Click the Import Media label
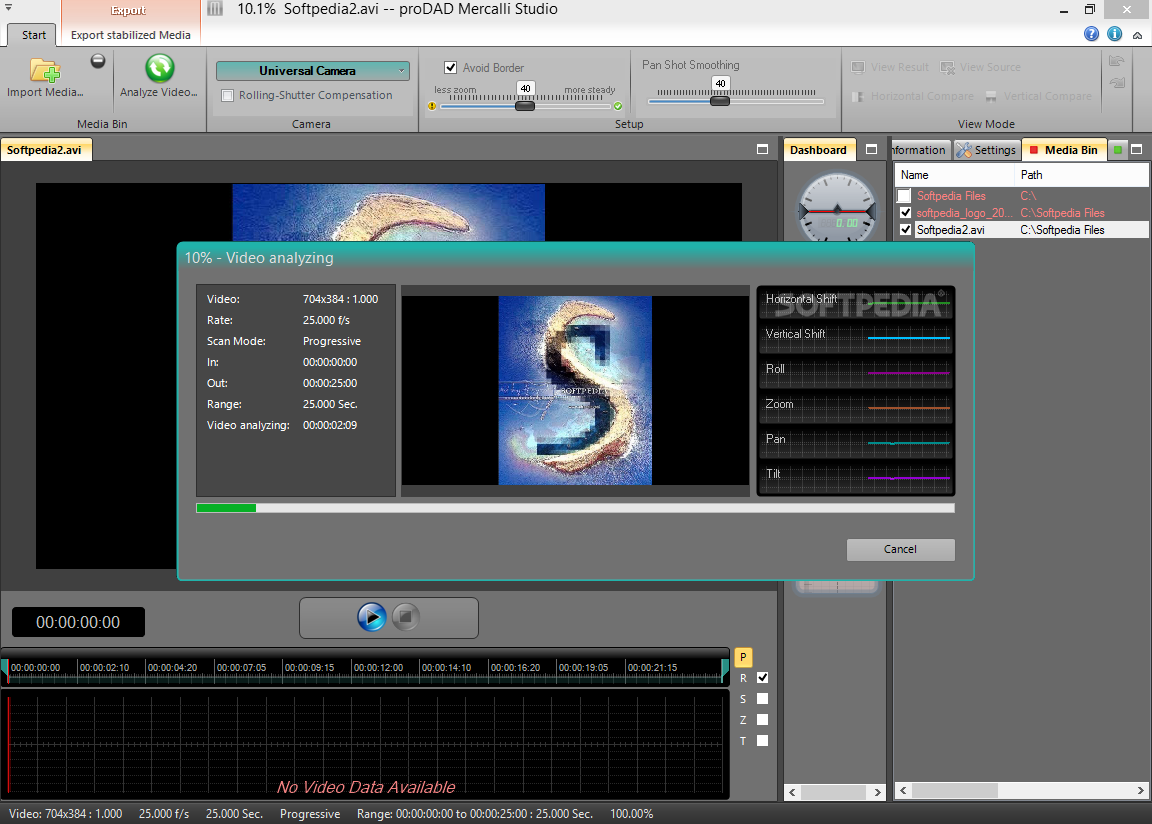The height and width of the screenshot is (824, 1152). click(45, 93)
